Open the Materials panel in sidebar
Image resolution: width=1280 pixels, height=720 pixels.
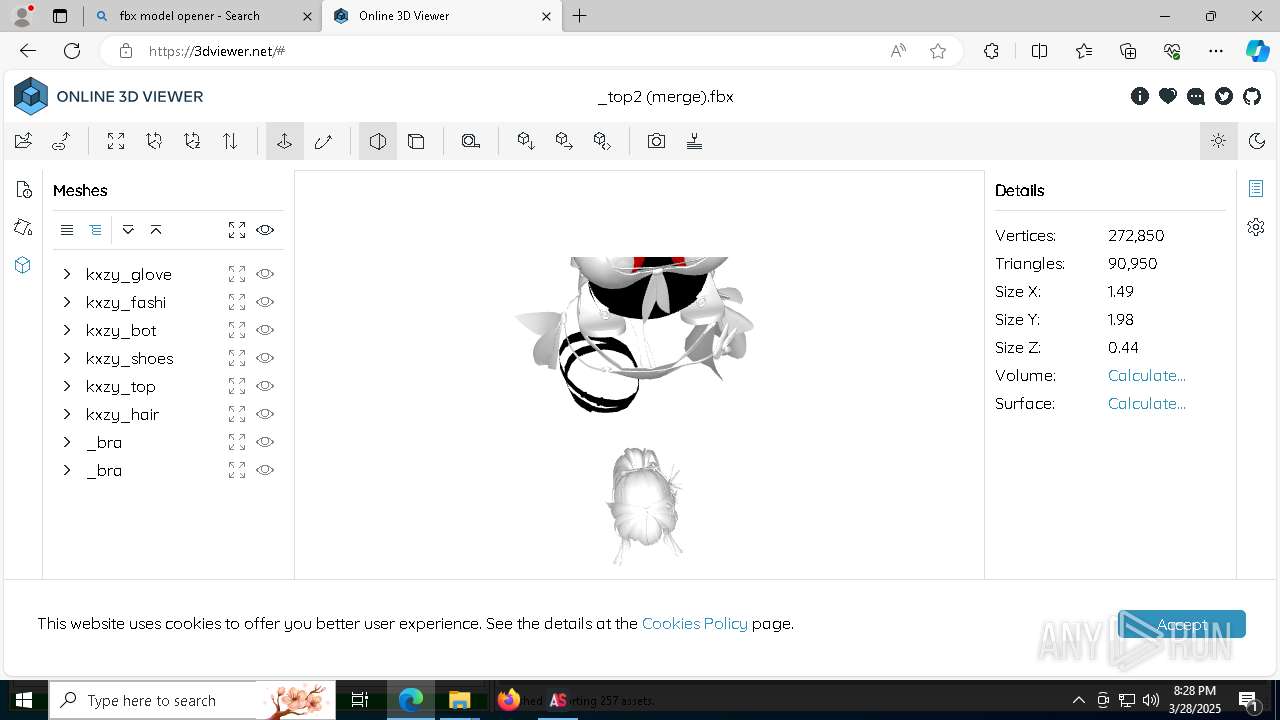click(x=24, y=228)
